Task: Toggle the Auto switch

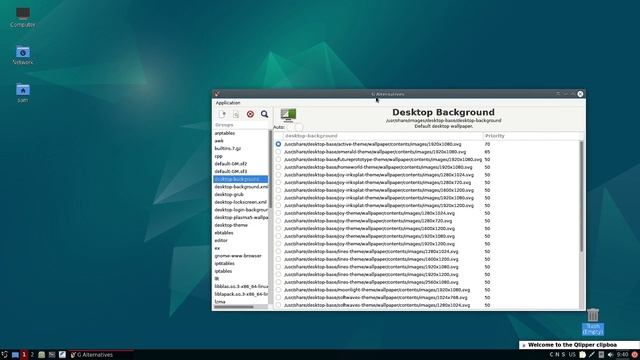Action: tap(294, 127)
